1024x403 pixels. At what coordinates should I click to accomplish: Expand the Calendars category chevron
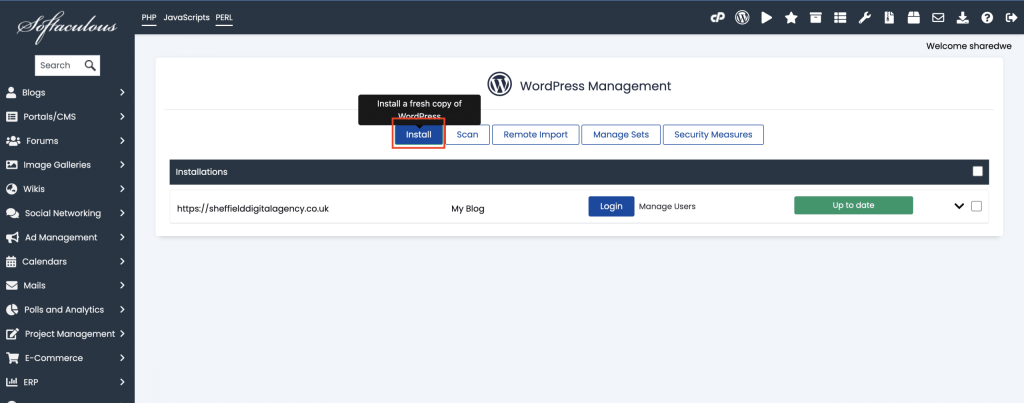(122, 262)
